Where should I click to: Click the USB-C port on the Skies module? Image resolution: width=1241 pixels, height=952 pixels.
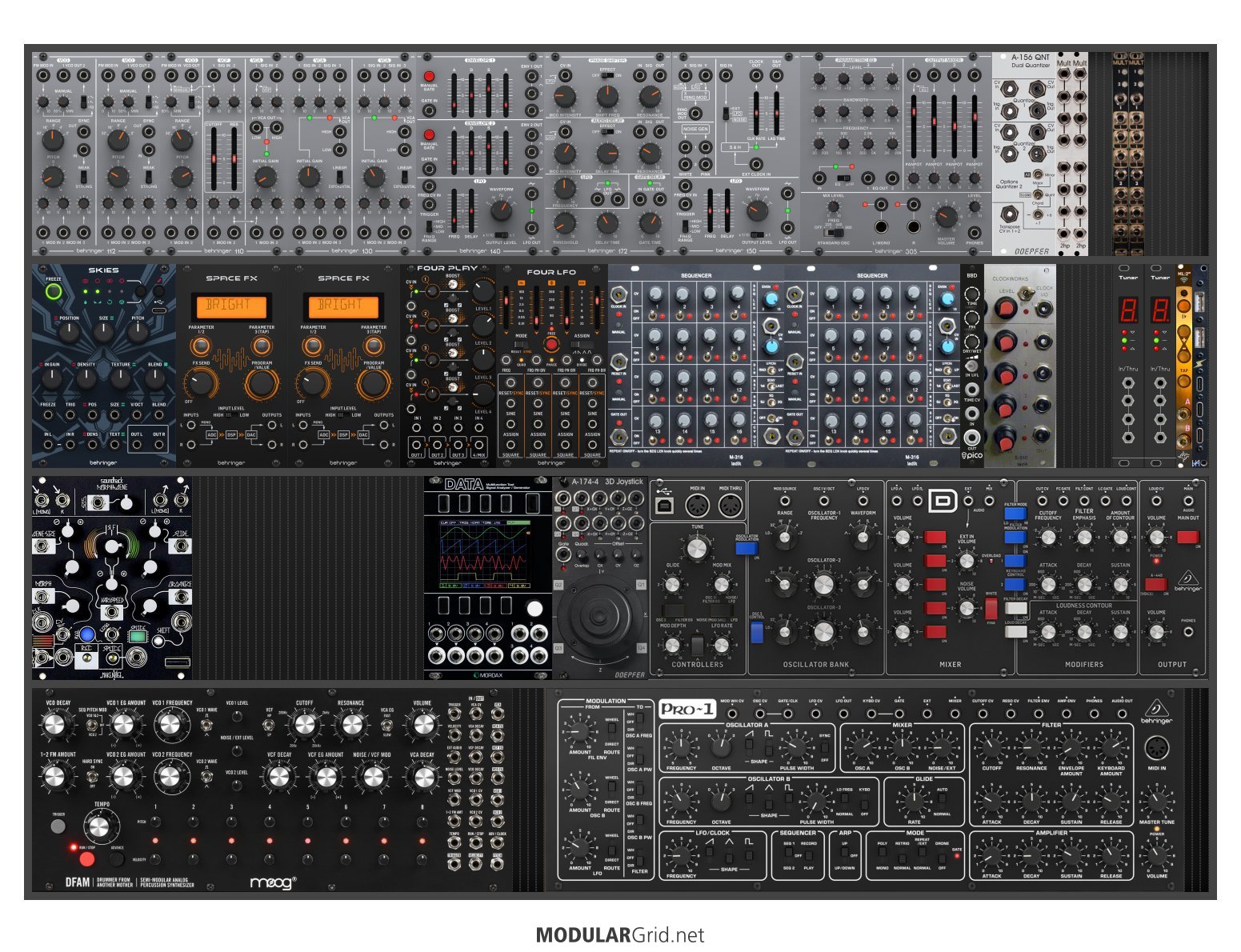pyautogui.click(x=159, y=310)
